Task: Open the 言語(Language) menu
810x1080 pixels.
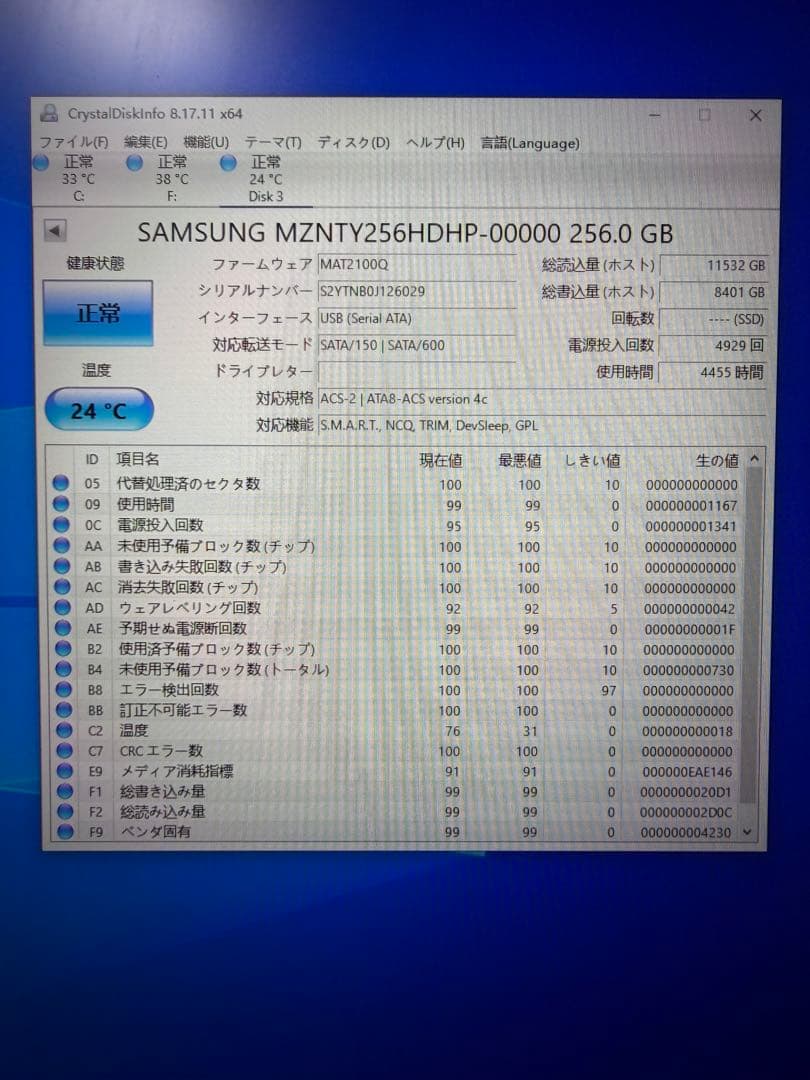Action: (x=530, y=143)
